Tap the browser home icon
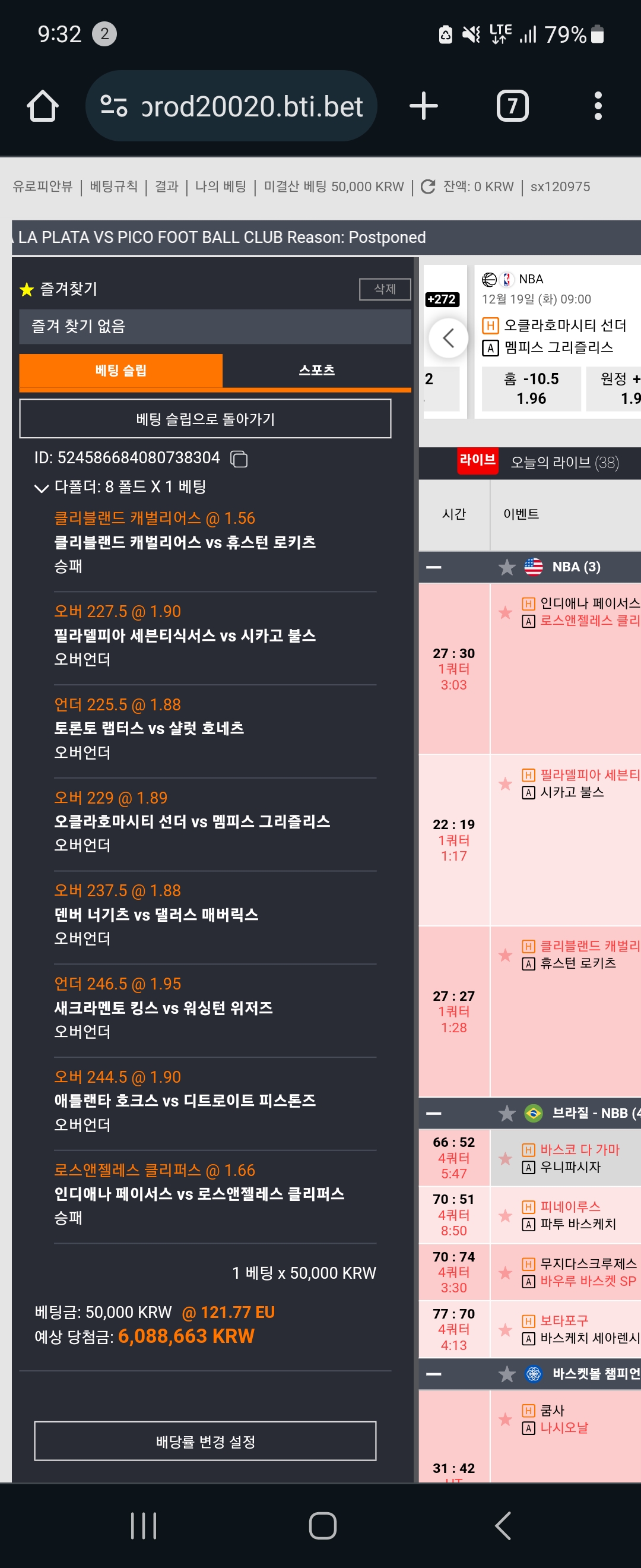The image size is (641, 1568). click(x=43, y=106)
